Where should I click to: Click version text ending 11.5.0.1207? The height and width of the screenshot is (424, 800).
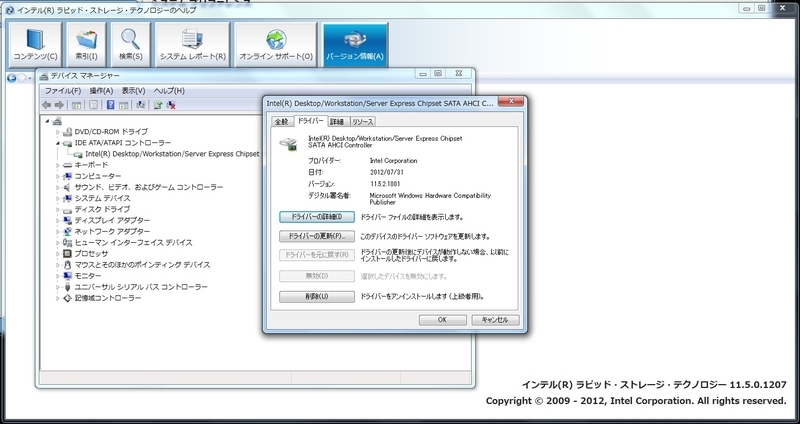point(654,385)
